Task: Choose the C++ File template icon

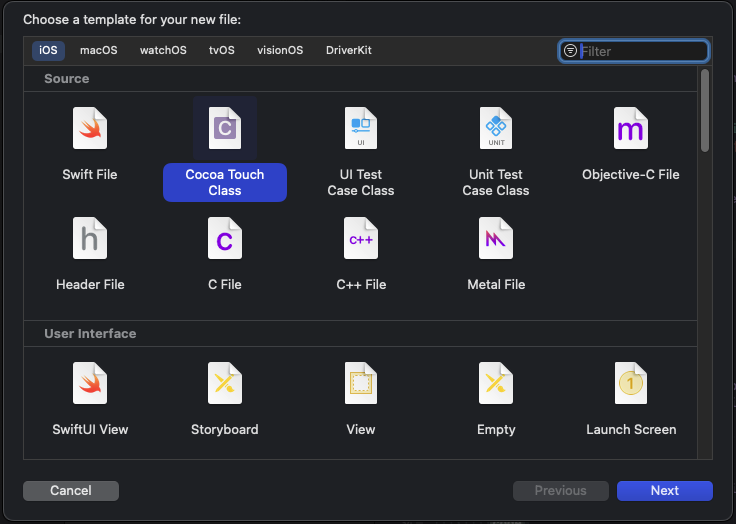Action: coord(360,238)
